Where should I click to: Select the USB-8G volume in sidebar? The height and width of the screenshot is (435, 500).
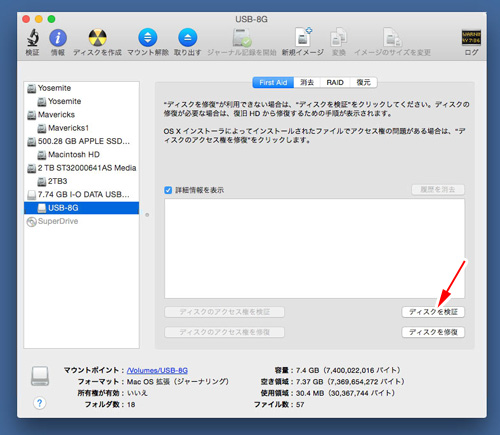click(x=81, y=208)
